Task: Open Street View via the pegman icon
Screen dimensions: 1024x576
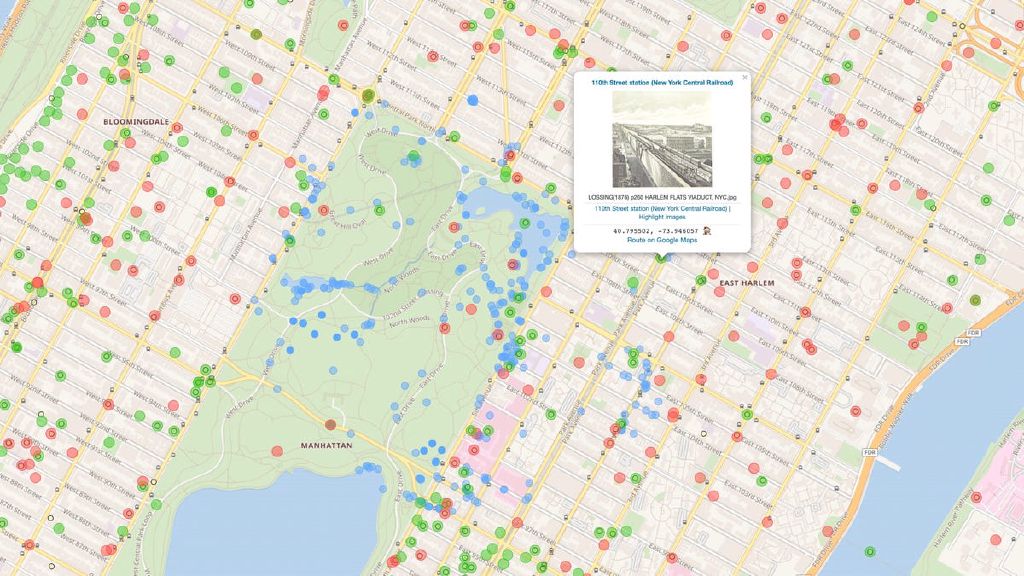Action: (x=707, y=231)
